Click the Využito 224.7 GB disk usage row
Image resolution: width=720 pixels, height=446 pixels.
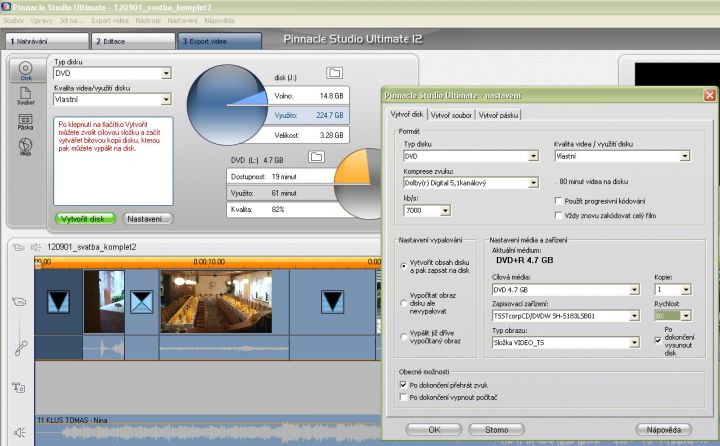309,115
